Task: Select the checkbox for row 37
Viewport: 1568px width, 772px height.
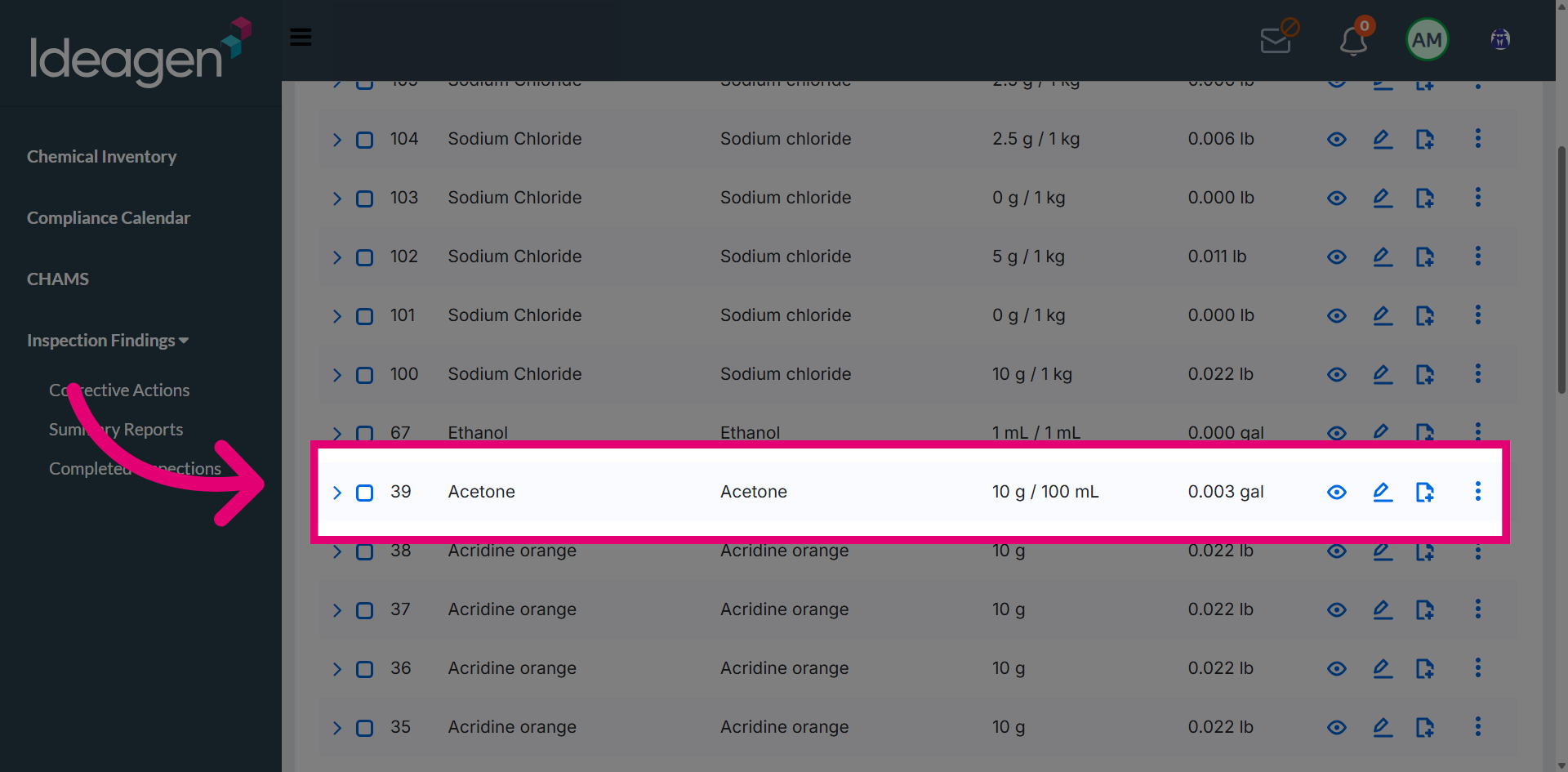Action: (365, 610)
